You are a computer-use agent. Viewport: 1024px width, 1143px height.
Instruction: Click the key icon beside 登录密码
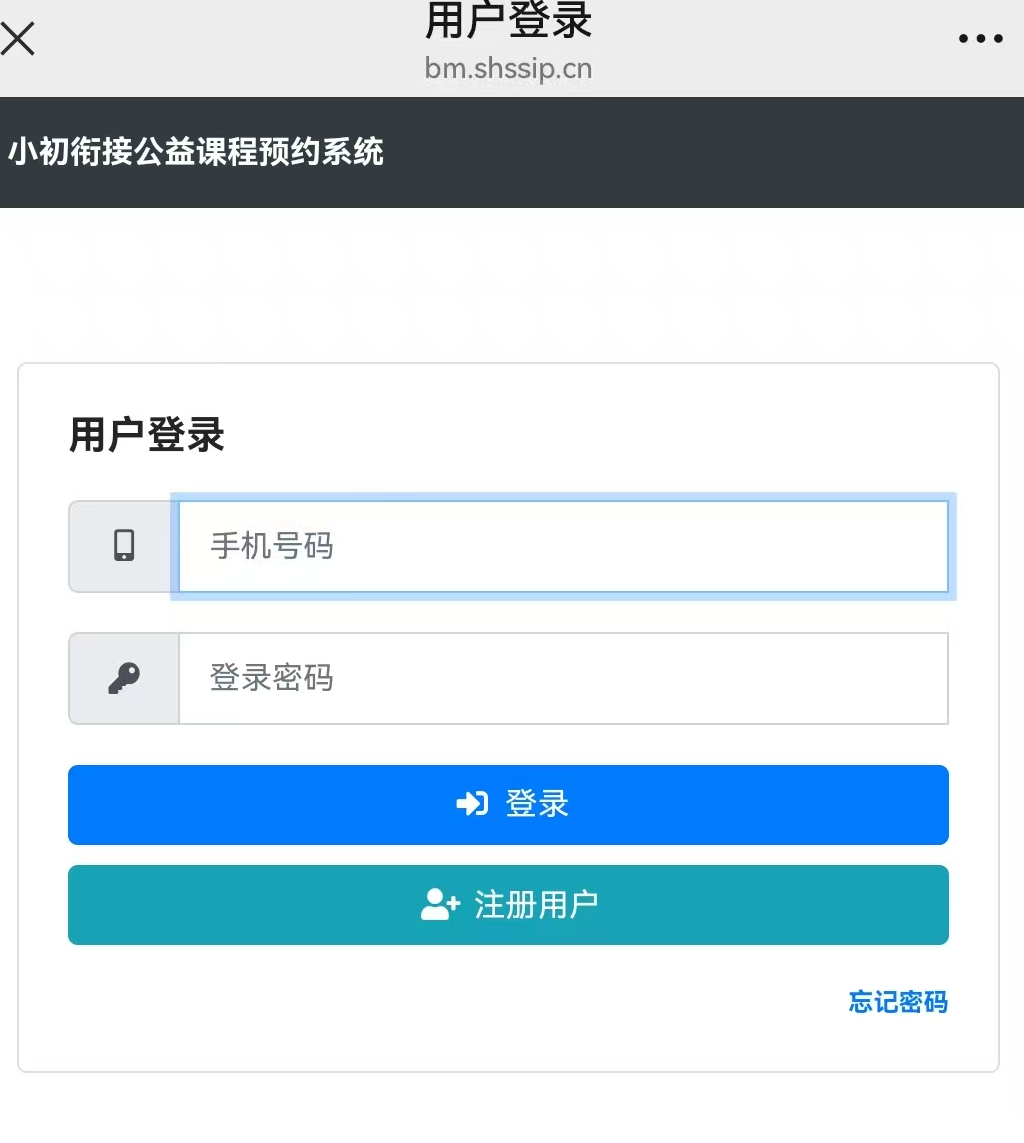pos(124,678)
